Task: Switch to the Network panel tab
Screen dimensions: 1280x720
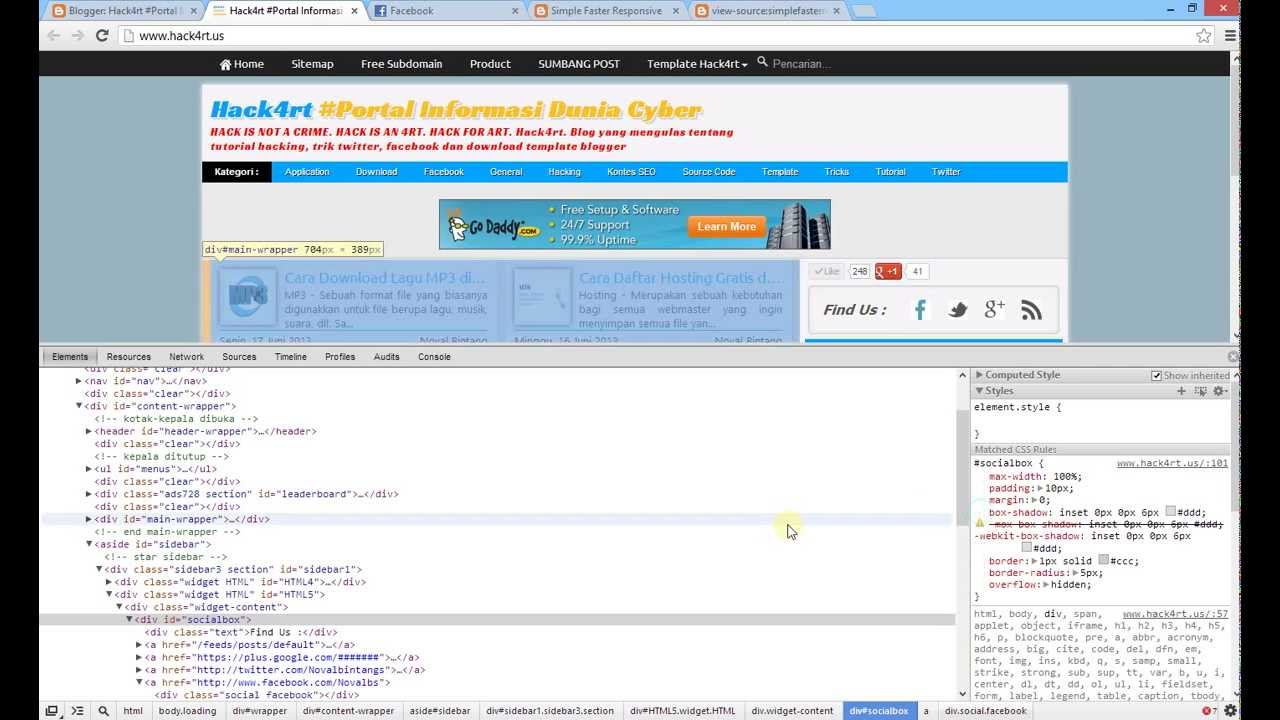Action: point(186,357)
